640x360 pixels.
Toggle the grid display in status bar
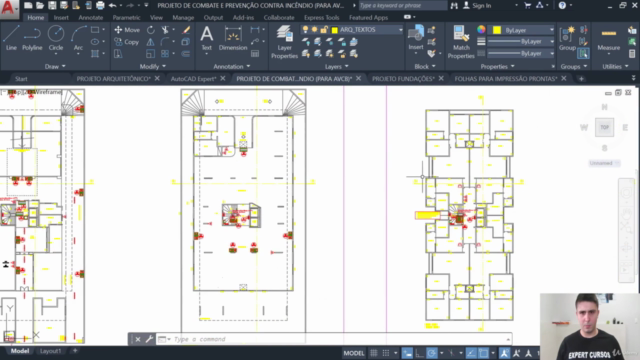pos(373,353)
